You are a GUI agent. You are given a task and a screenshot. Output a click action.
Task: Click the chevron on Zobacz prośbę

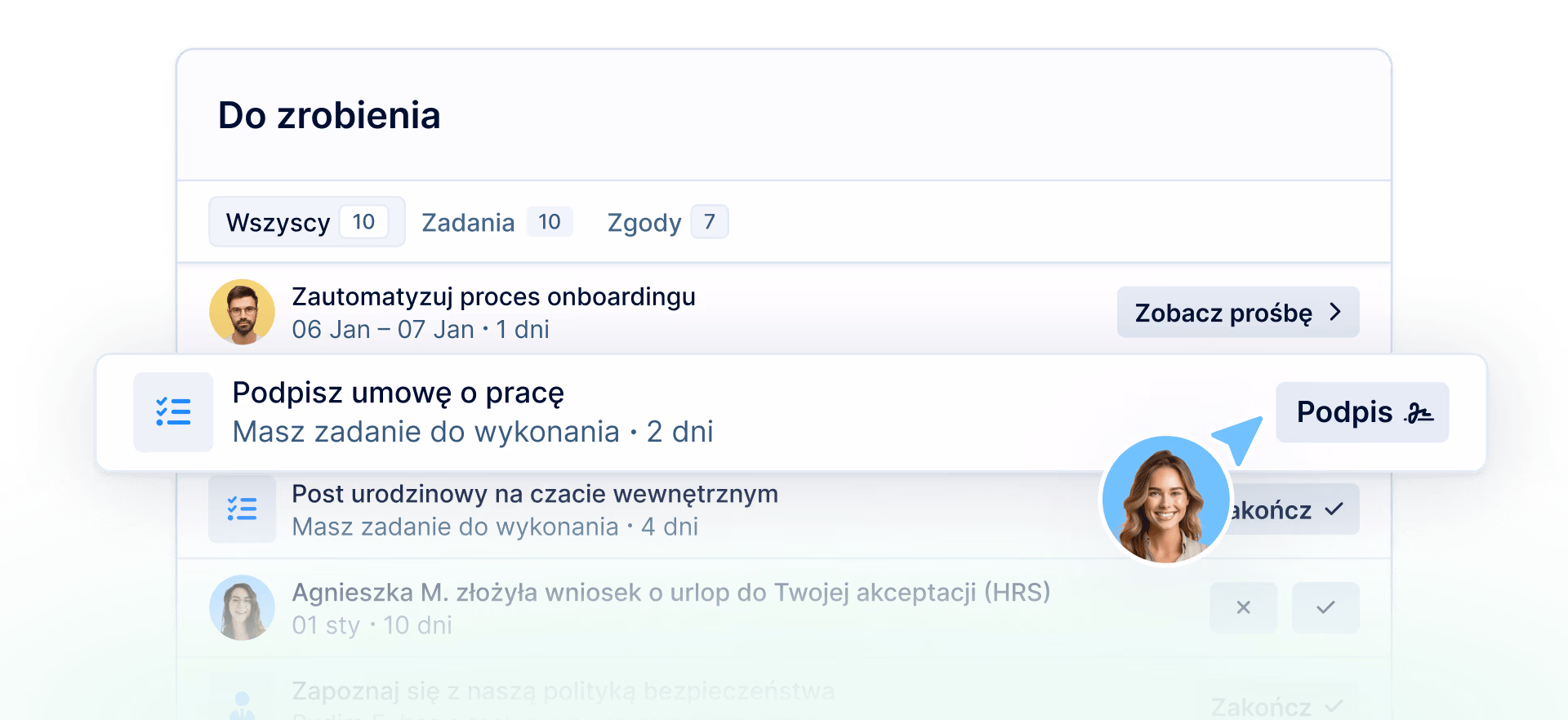(x=1335, y=312)
